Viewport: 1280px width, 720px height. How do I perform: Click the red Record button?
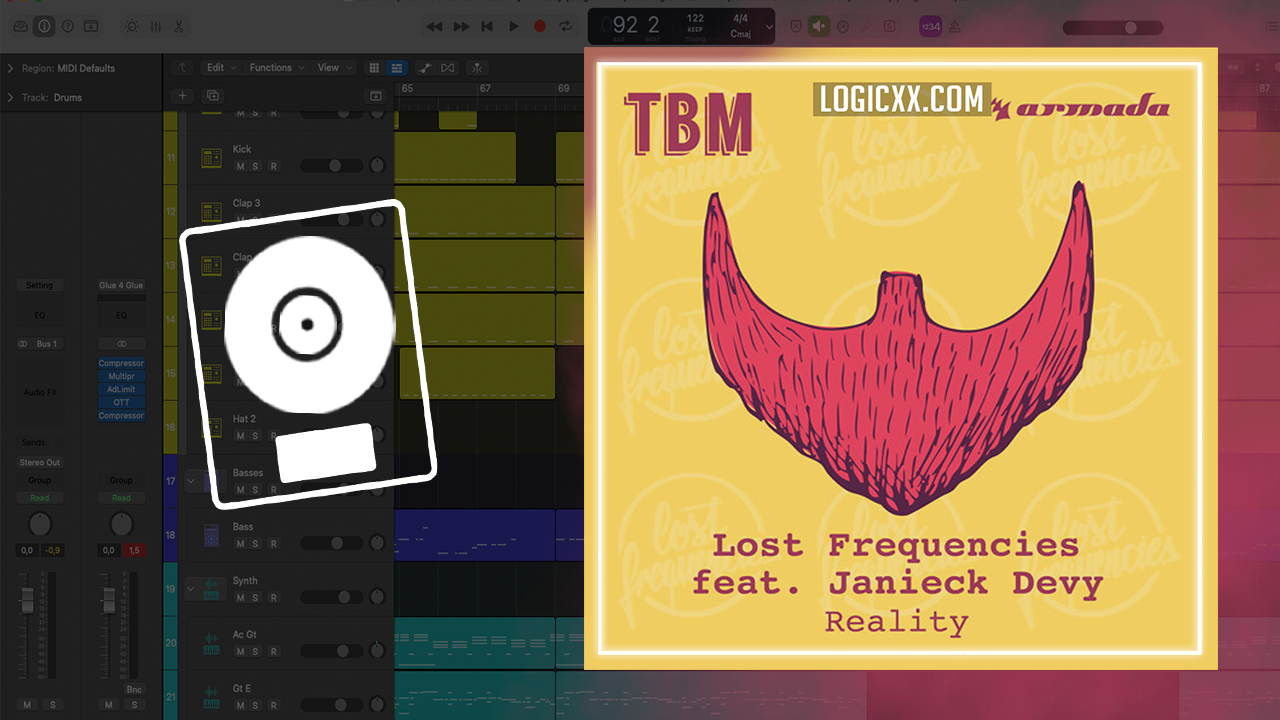click(540, 27)
